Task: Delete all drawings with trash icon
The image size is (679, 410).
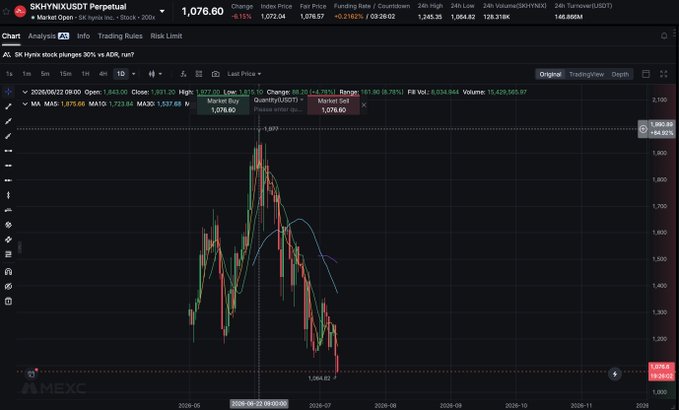Action: click(8, 301)
